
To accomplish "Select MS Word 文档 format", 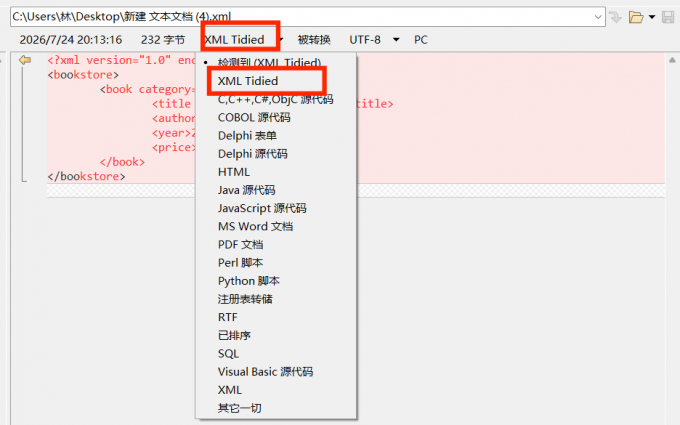I will [255, 226].
